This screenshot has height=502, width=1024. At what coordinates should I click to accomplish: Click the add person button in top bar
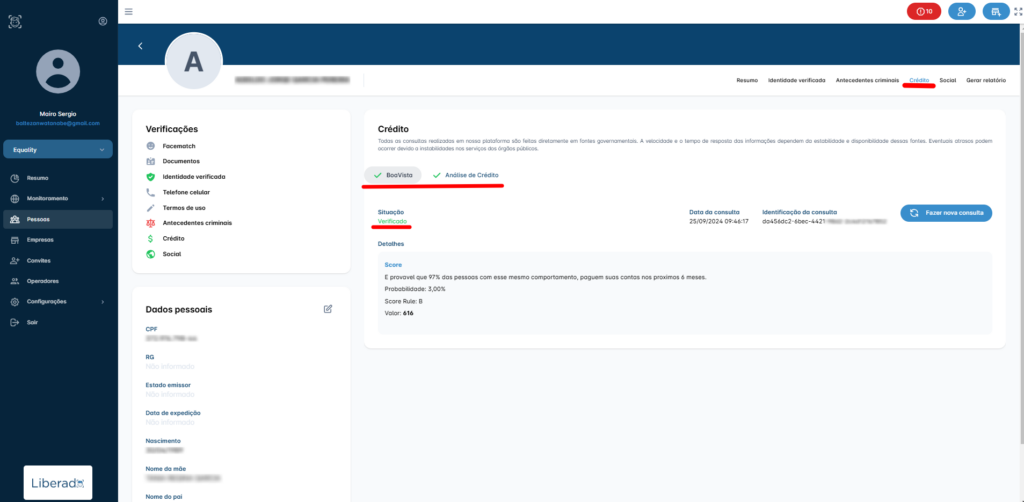[x=961, y=12]
